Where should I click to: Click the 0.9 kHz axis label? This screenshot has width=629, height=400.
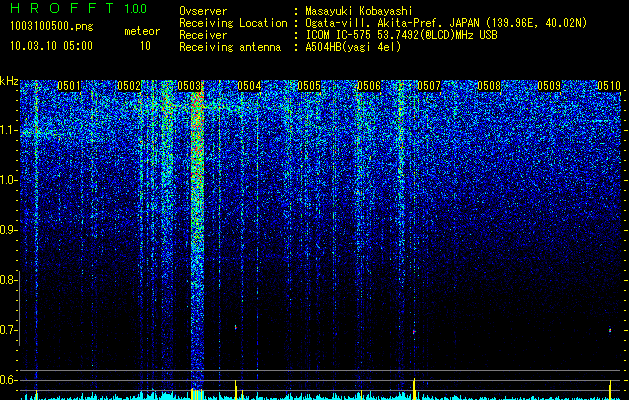click(8, 230)
